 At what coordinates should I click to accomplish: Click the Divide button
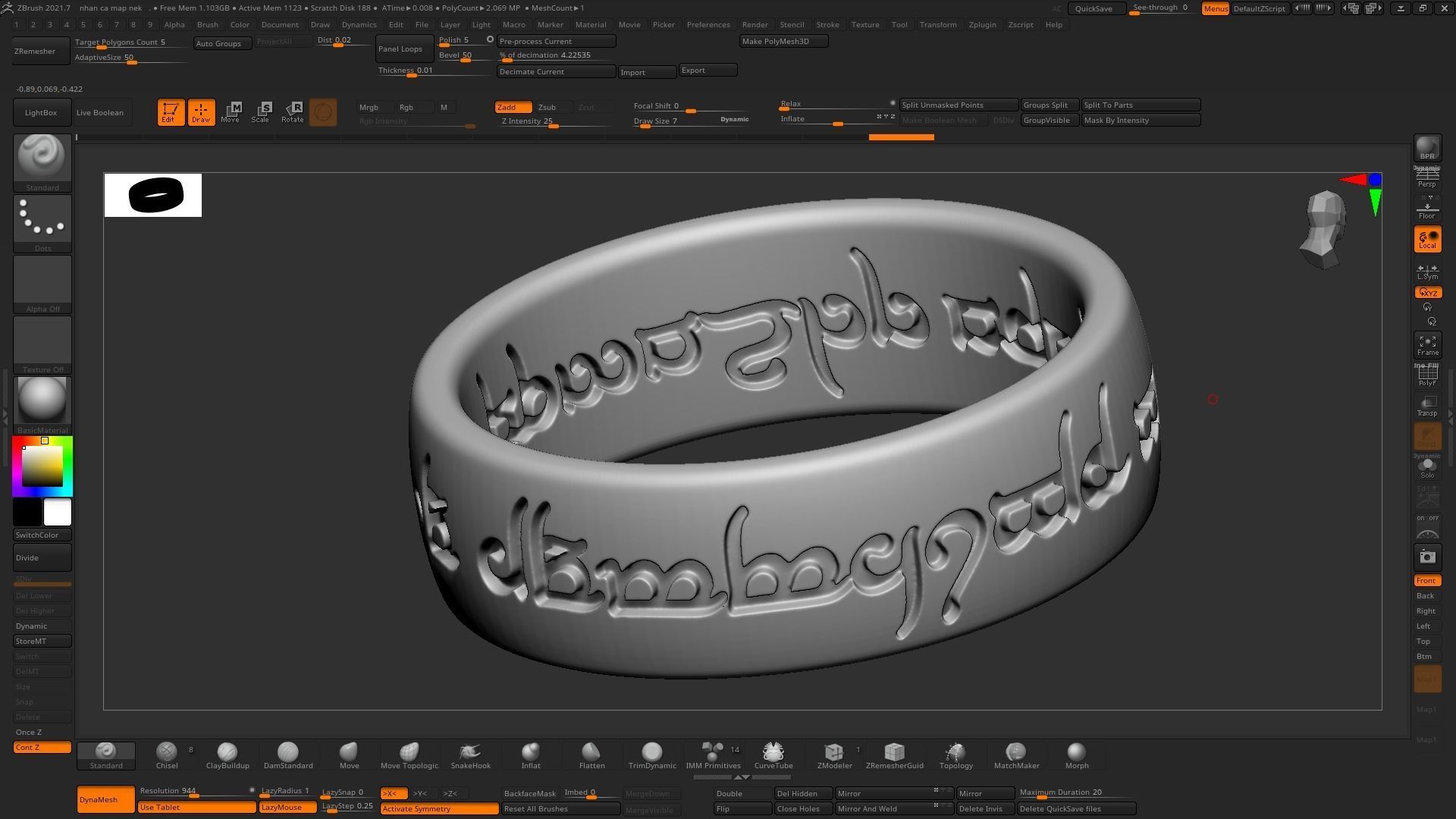42,557
